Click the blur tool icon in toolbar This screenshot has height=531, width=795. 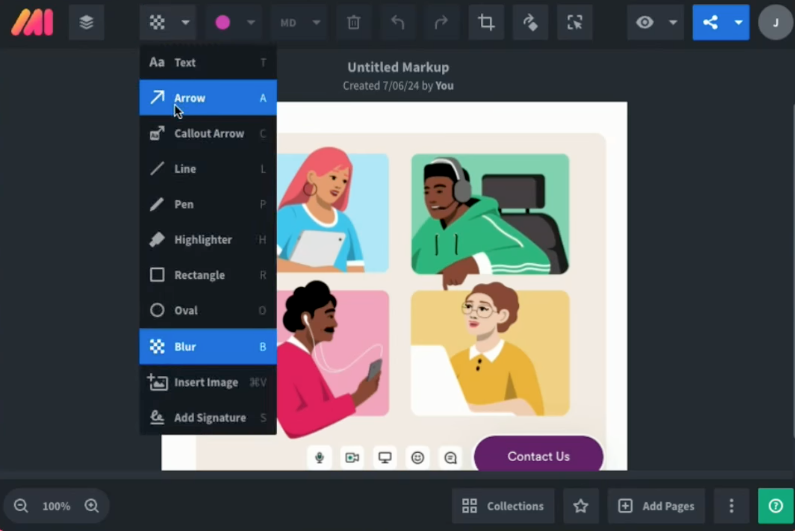157,22
